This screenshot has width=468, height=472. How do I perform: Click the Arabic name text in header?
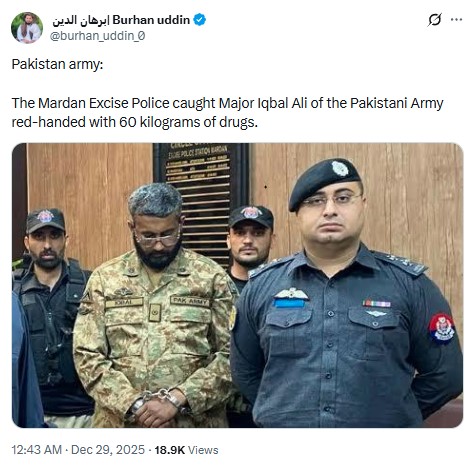[x=81, y=20]
